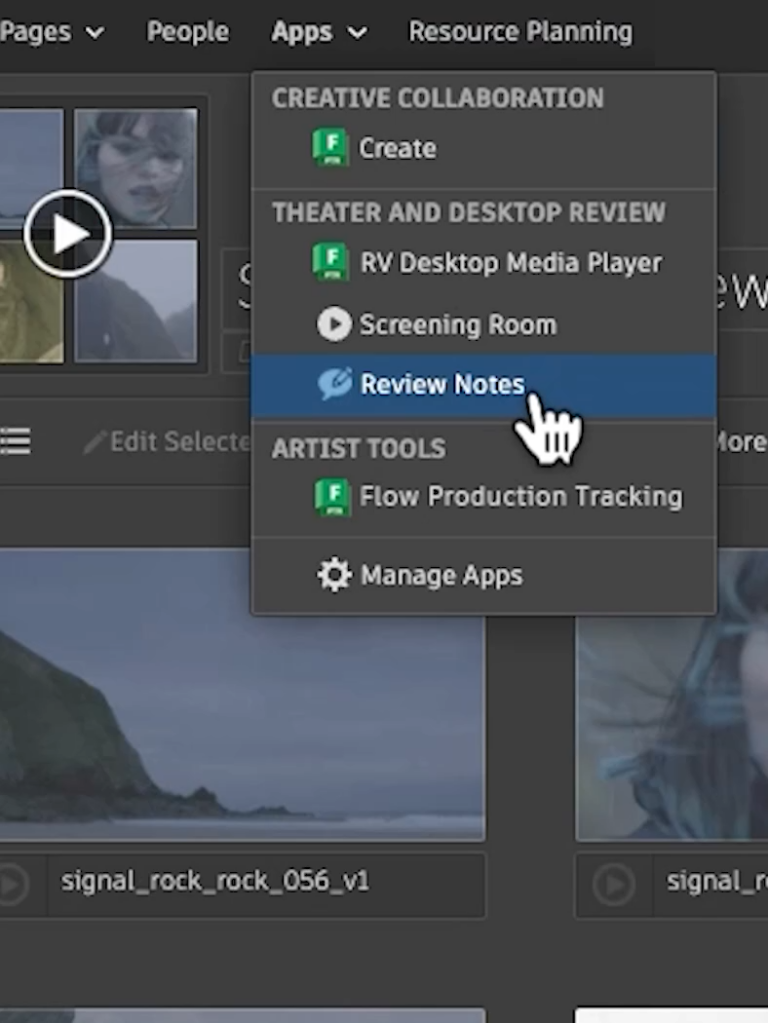The height and width of the screenshot is (1023, 768).
Task: Click the THEATER AND DESKTOP REVIEW header
Action: 469,212
